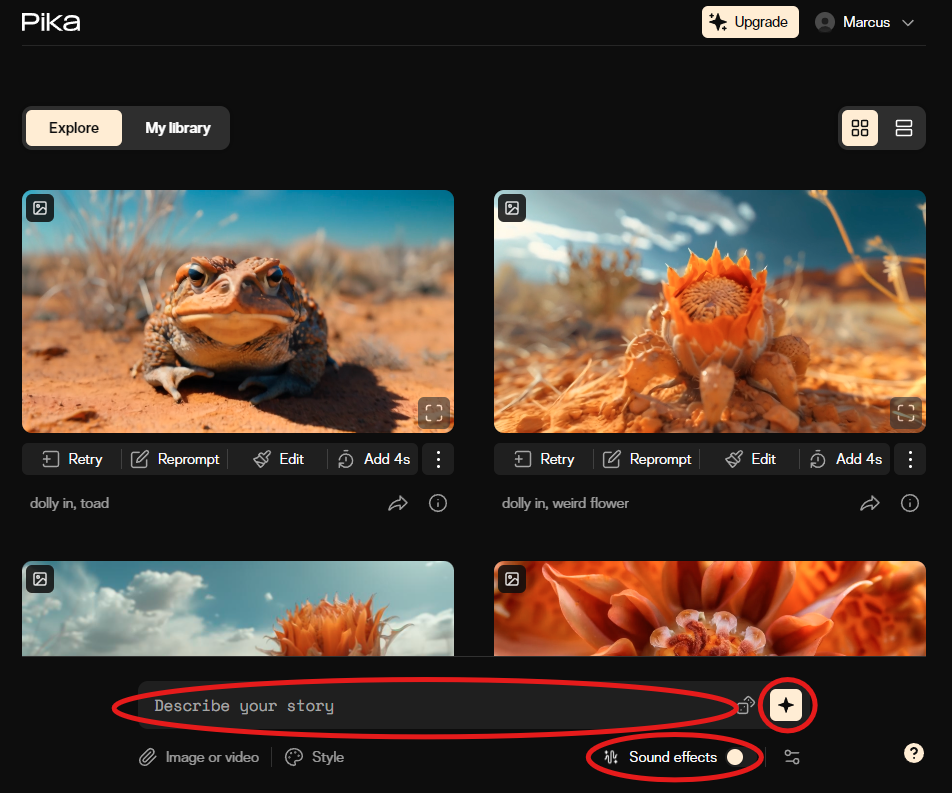Open the orange petals close-up thumbnail

point(709,608)
